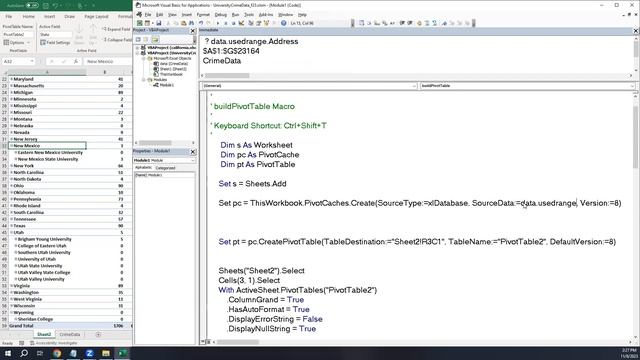This screenshot has height=360, width=640.
Task: Click the Properties Window icon in VBA toolbar
Action: click(258, 23)
